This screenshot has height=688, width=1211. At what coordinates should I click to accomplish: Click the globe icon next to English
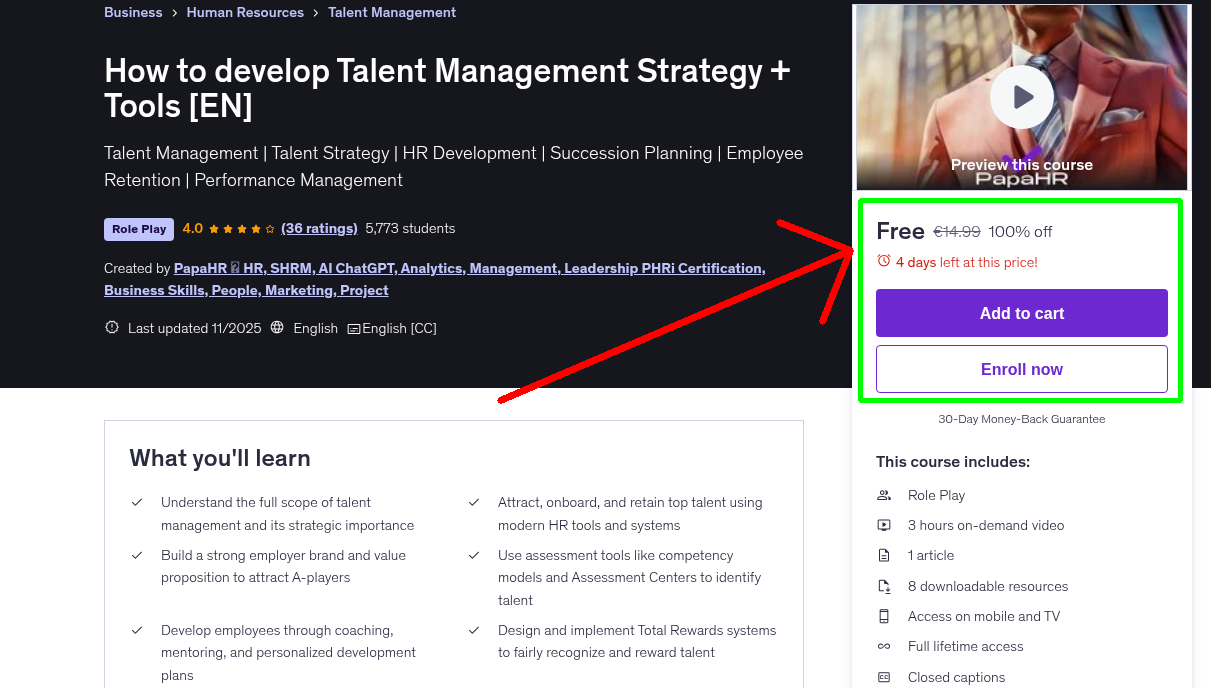tap(277, 327)
